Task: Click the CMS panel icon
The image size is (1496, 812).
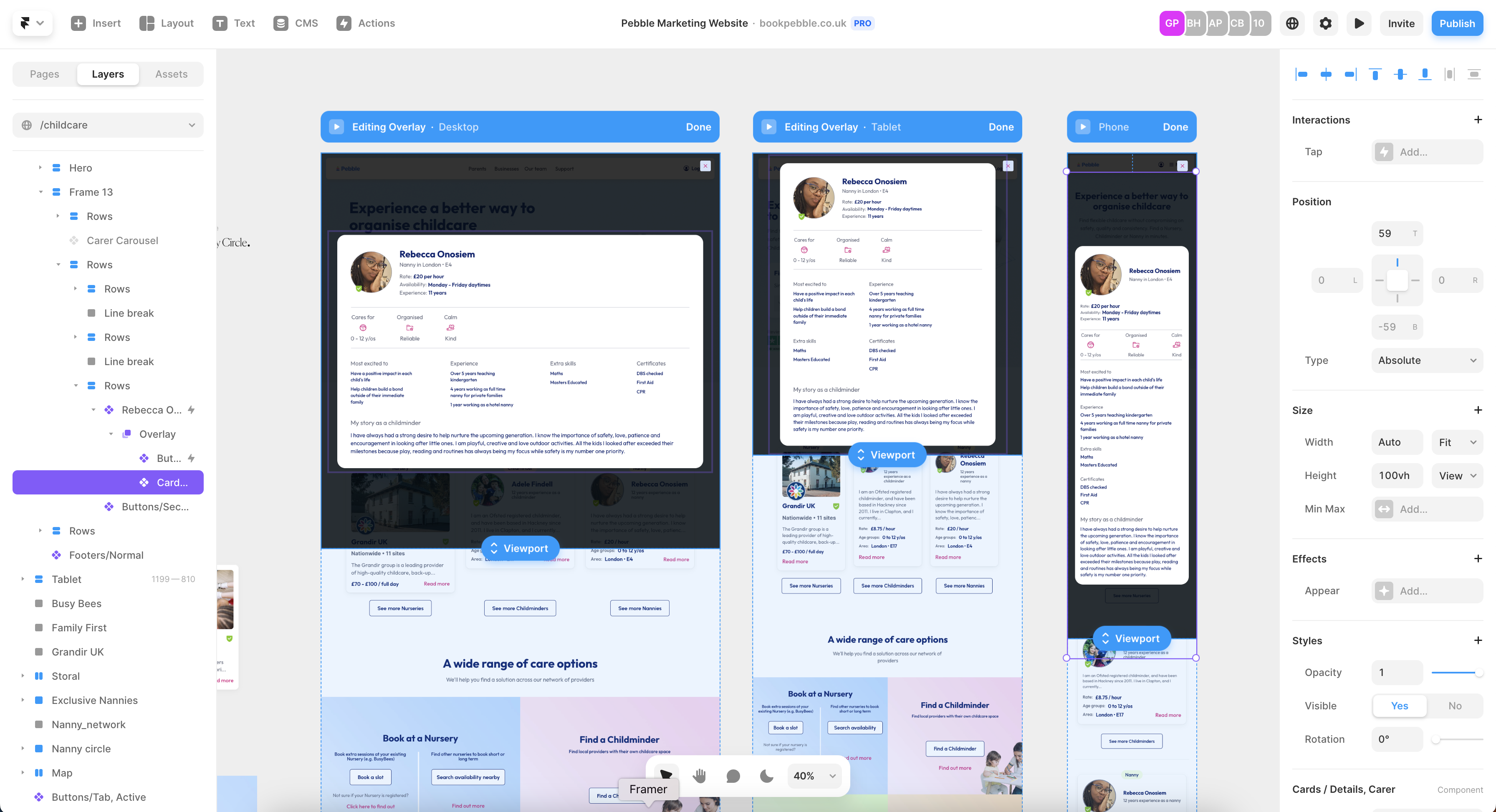Action: point(281,22)
